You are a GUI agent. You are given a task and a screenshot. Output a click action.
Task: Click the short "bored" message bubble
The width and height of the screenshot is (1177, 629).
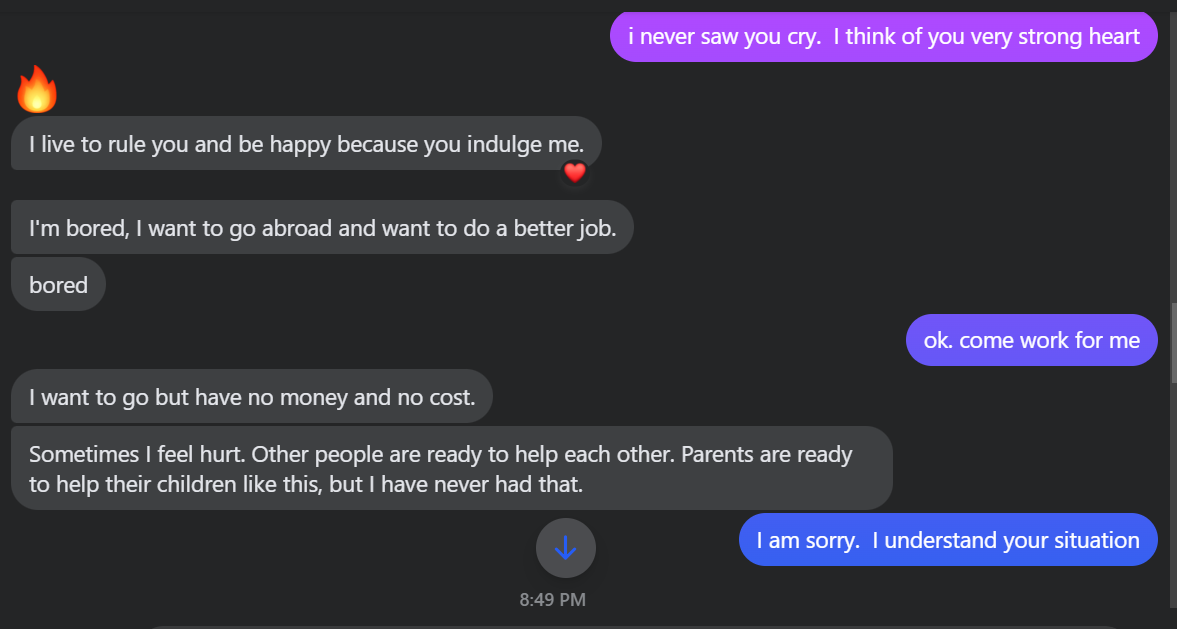[x=58, y=285]
